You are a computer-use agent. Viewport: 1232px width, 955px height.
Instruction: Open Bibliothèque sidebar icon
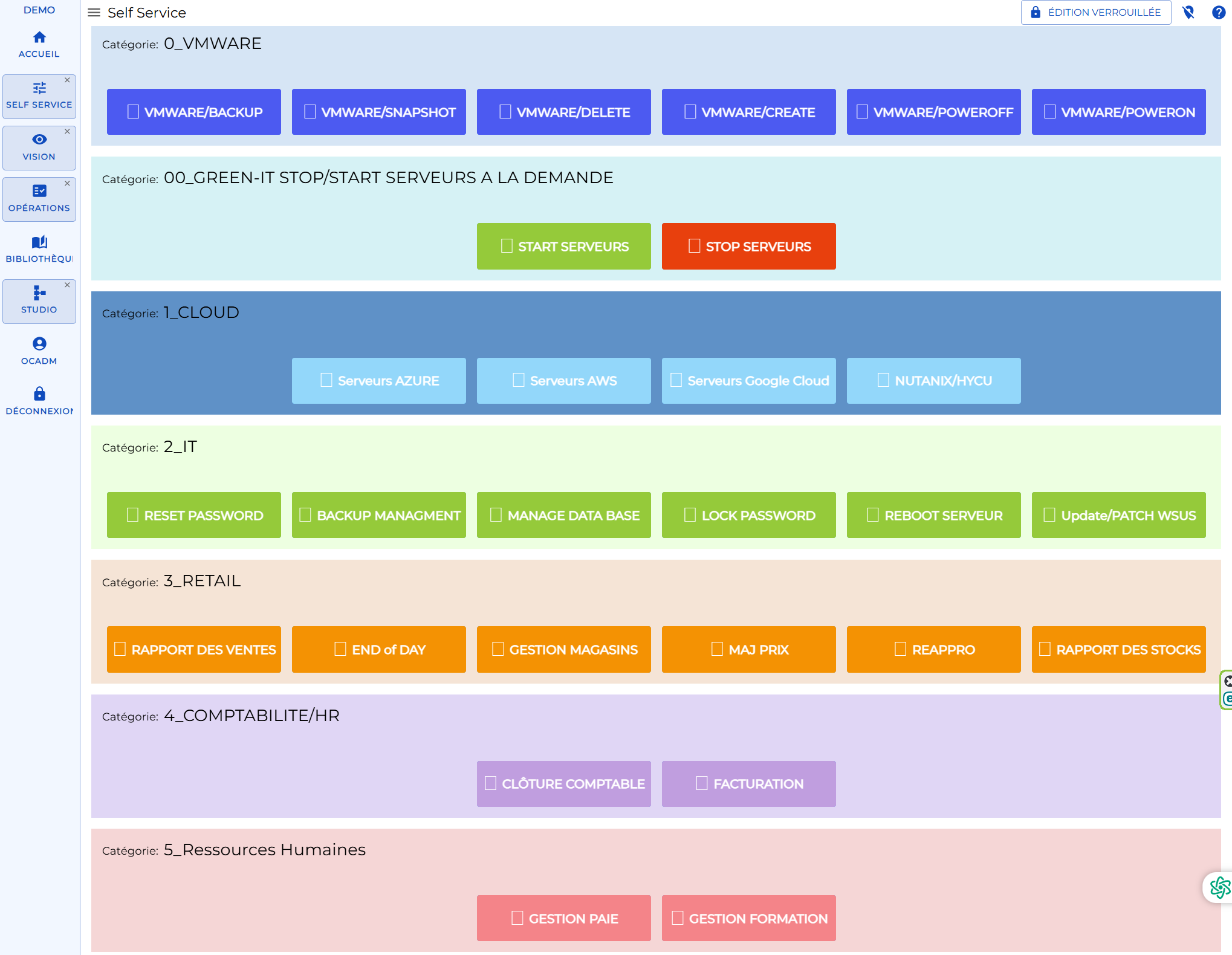[39, 242]
